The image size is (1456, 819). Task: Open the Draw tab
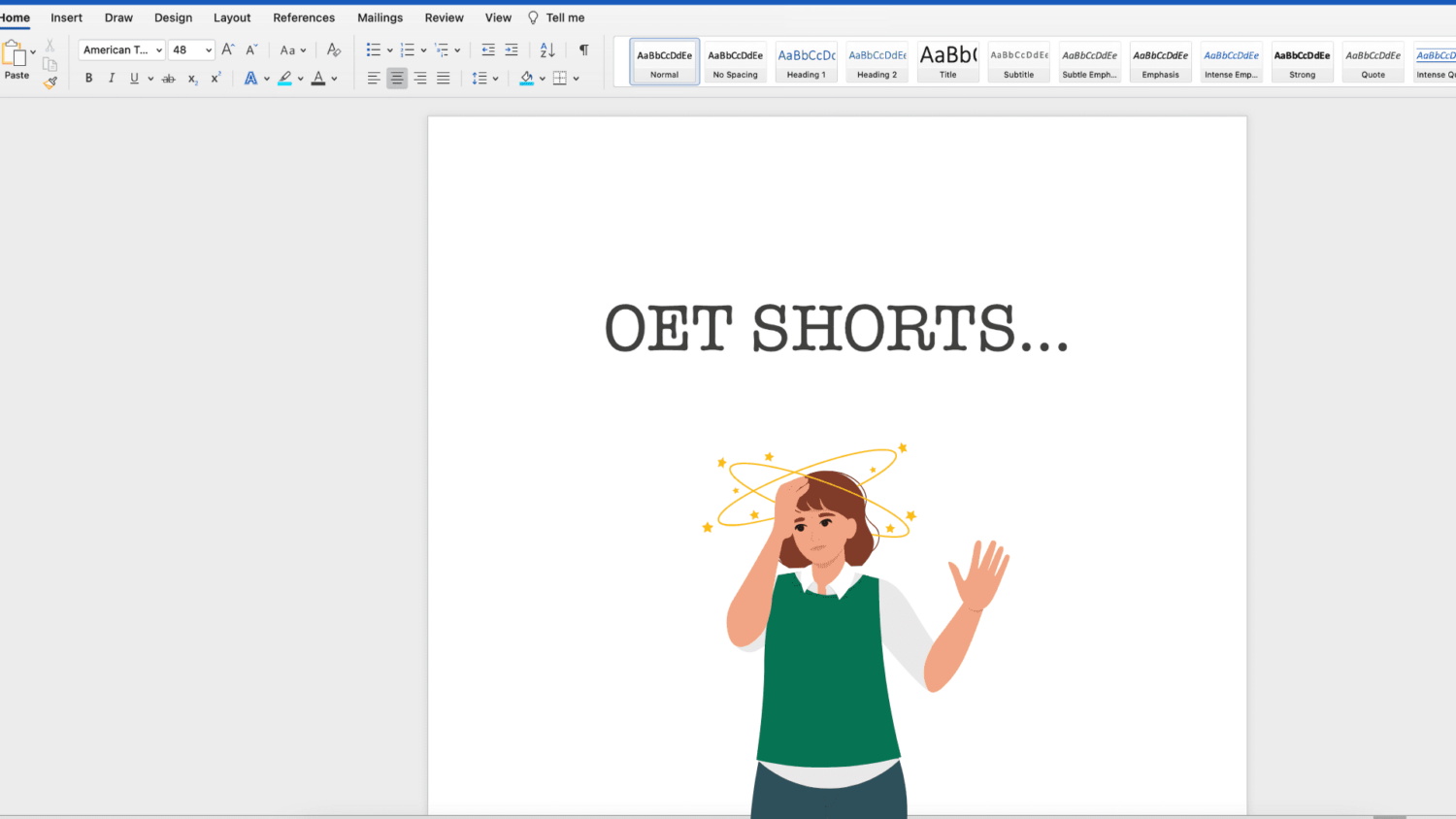[x=118, y=17]
